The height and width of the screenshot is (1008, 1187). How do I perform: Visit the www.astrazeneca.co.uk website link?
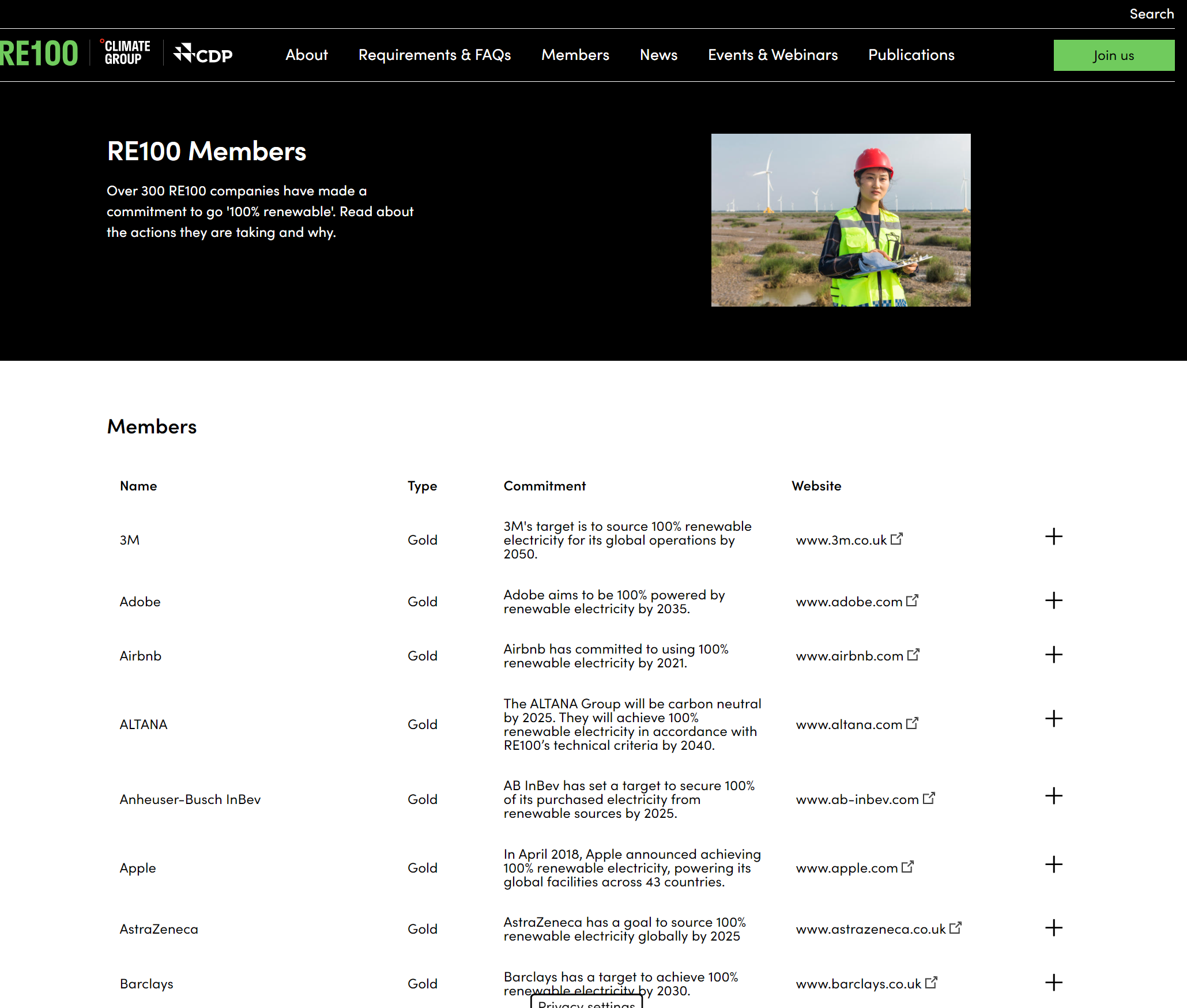pos(870,929)
